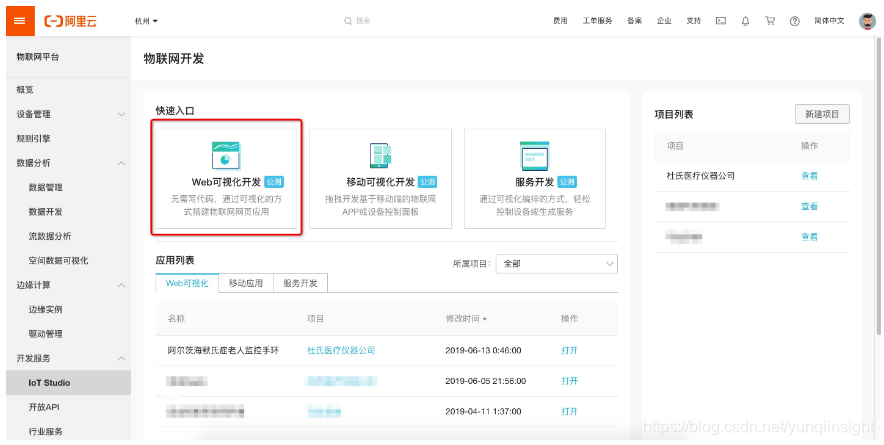Open the 杭州 region dropdown
This screenshot has height=445, width=884.
point(147,21)
